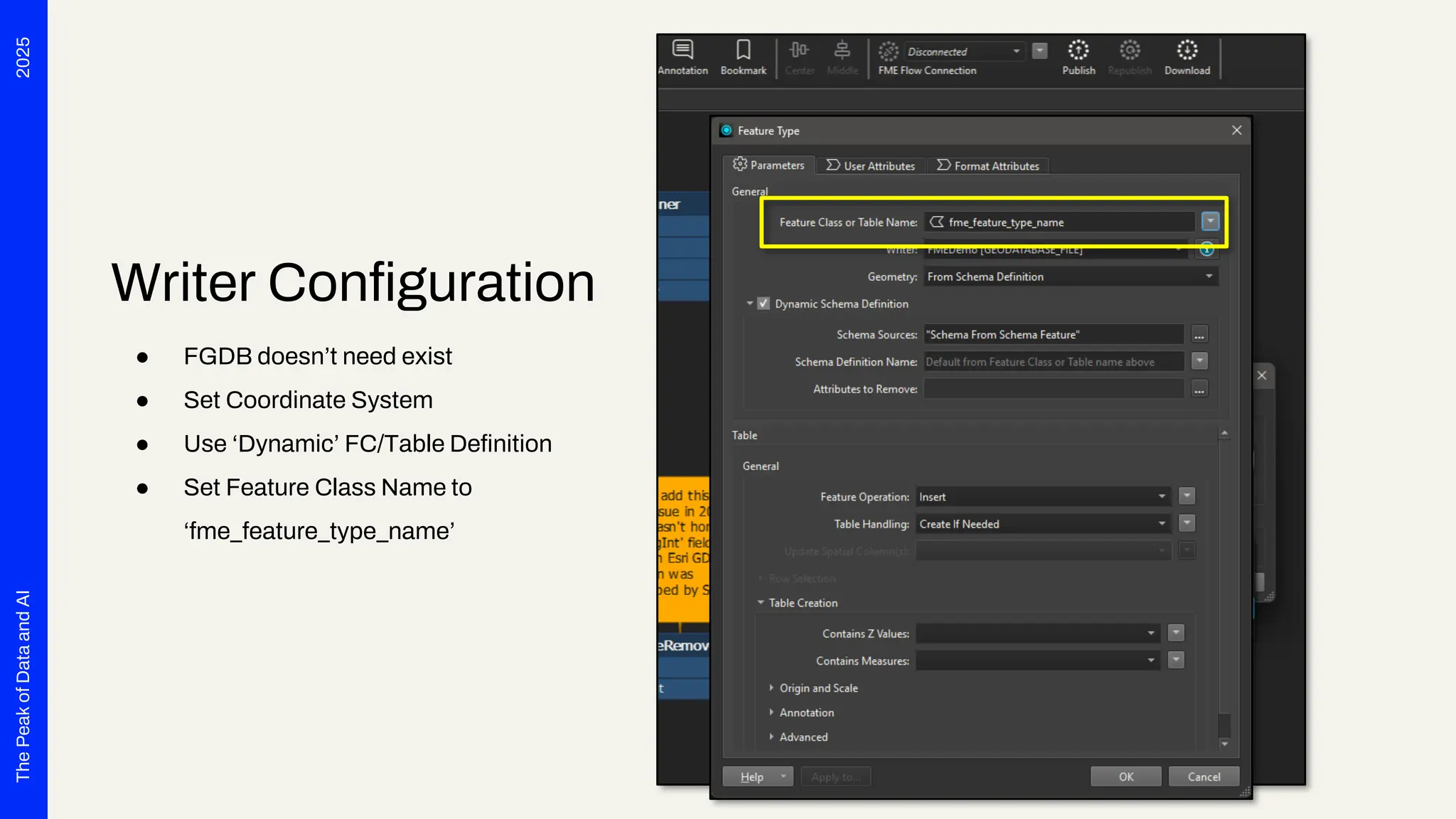Click the Apply to... button
1456x819 pixels.
tap(835, 776)
